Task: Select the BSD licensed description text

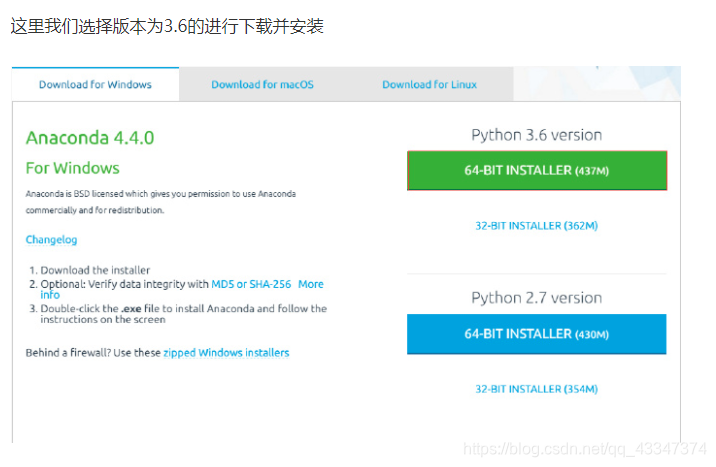Action: coord(161,202)
